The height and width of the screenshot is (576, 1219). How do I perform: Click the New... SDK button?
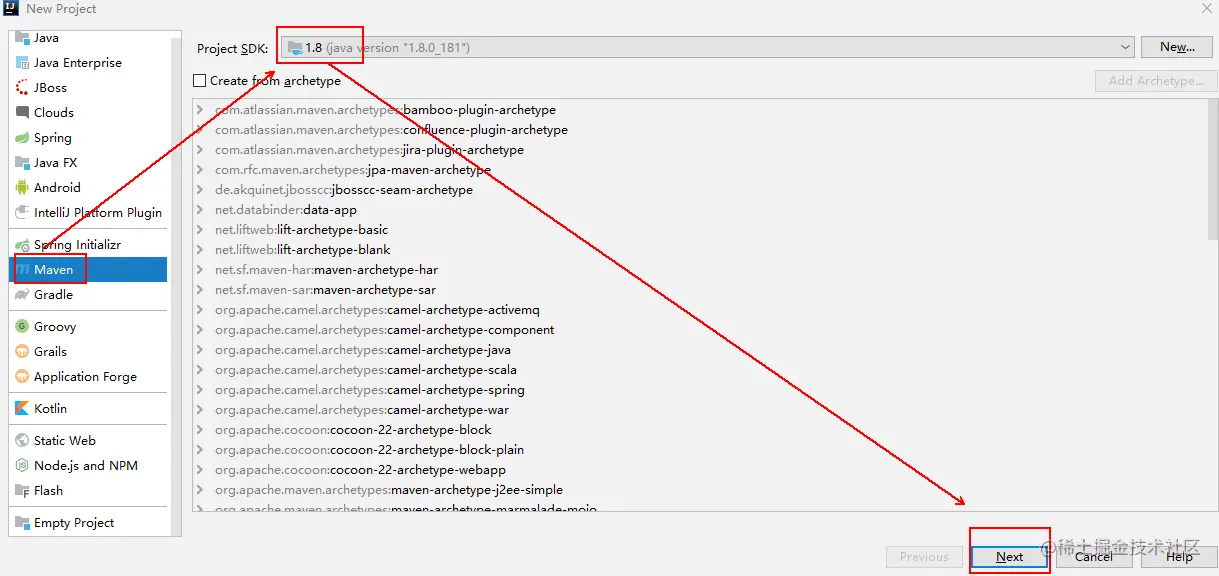pos(1177,47)
